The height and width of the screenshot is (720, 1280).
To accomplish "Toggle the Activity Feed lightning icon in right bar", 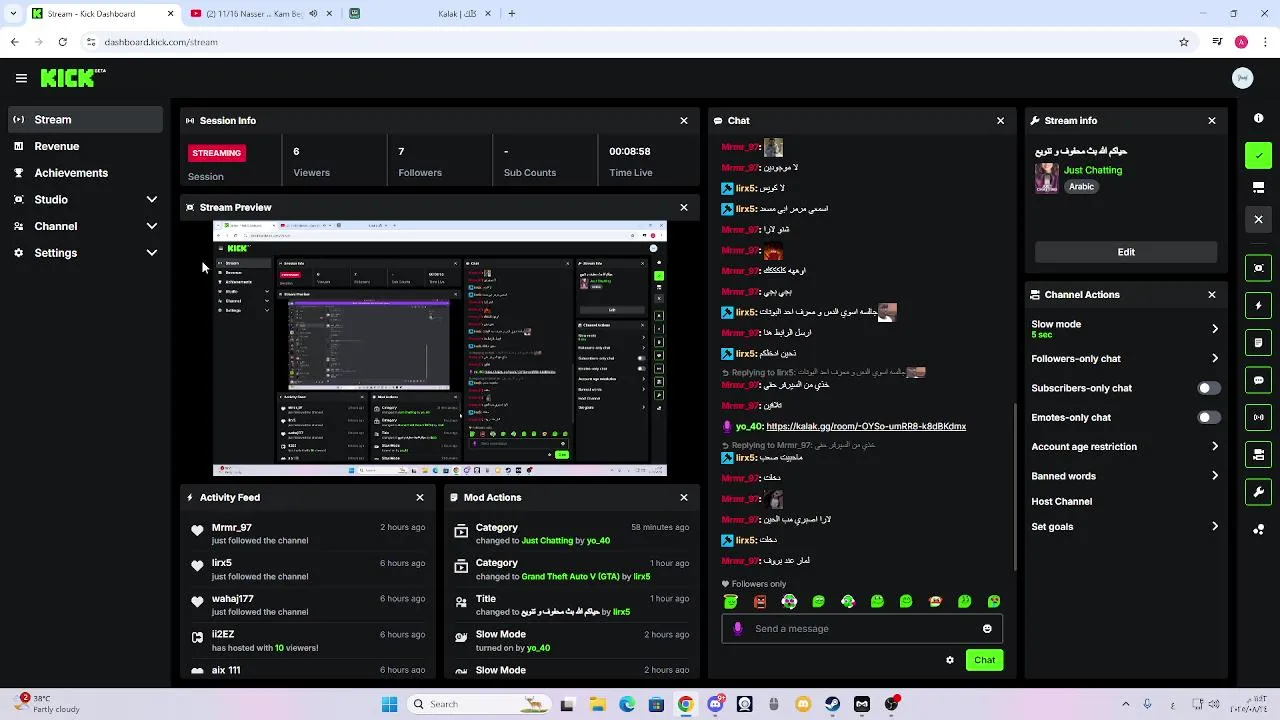I will 1258,305.
